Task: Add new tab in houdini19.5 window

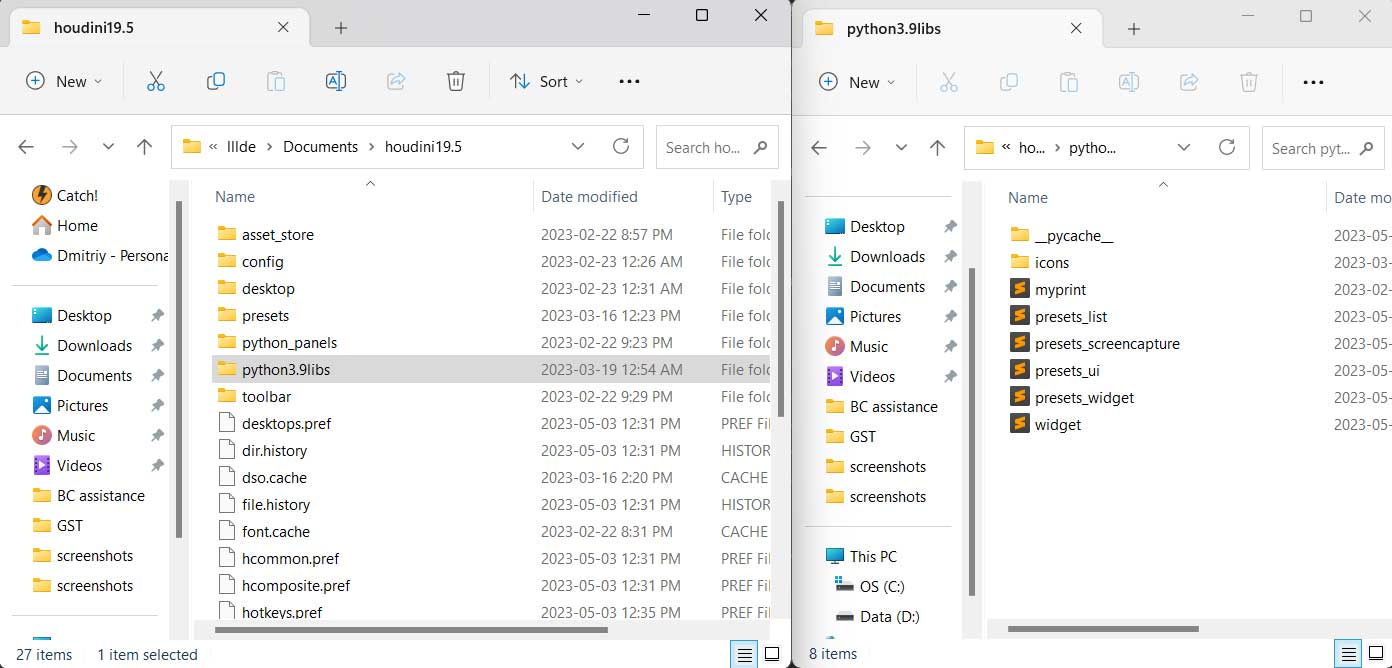Action: click(x=341, y=28)
